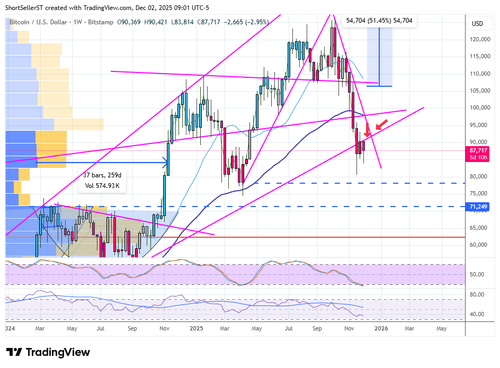500x368 pixels.
Task: Click the open value O90,369
Action: click(x=129, y=22)
